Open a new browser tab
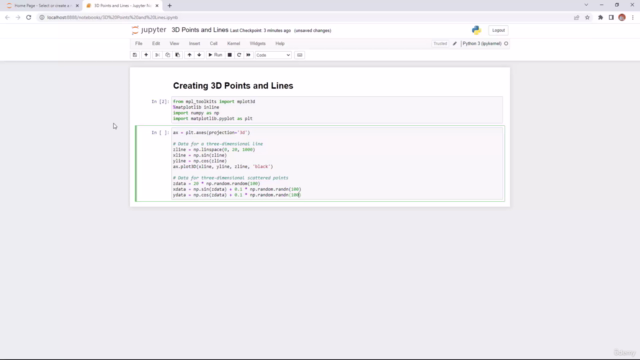Screen dimensions: 640x360 [169, 6]
